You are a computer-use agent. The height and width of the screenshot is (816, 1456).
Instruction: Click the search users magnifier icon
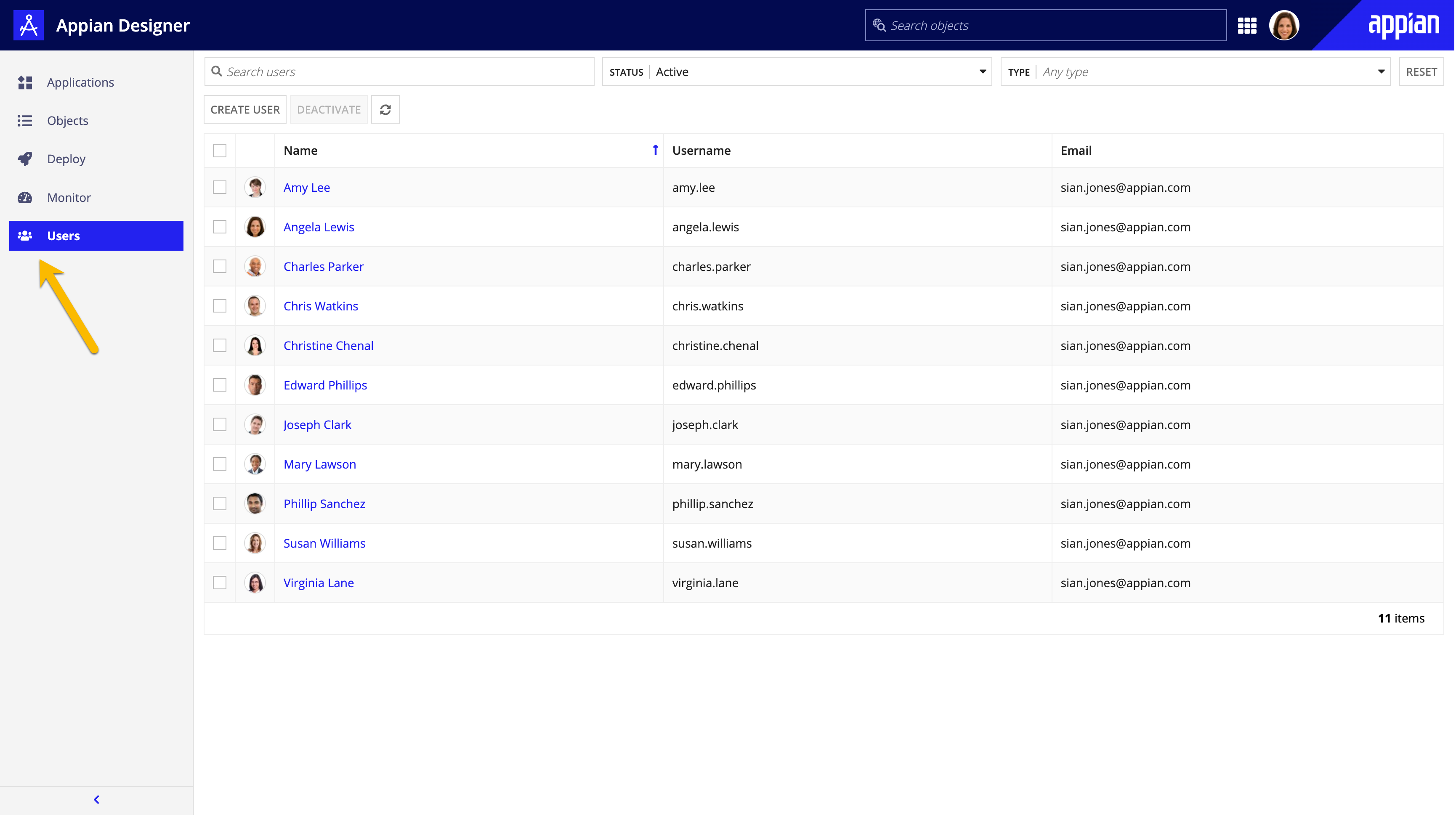(x=216, y=71)
